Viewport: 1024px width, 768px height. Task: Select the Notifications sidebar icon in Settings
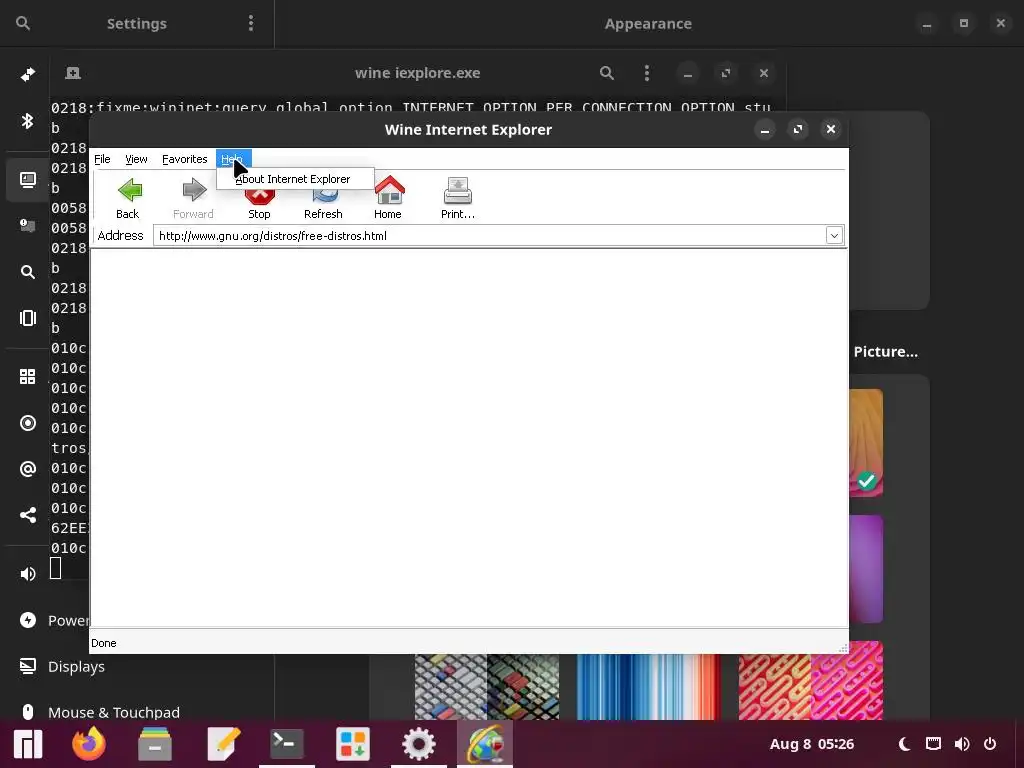(27, 225)
